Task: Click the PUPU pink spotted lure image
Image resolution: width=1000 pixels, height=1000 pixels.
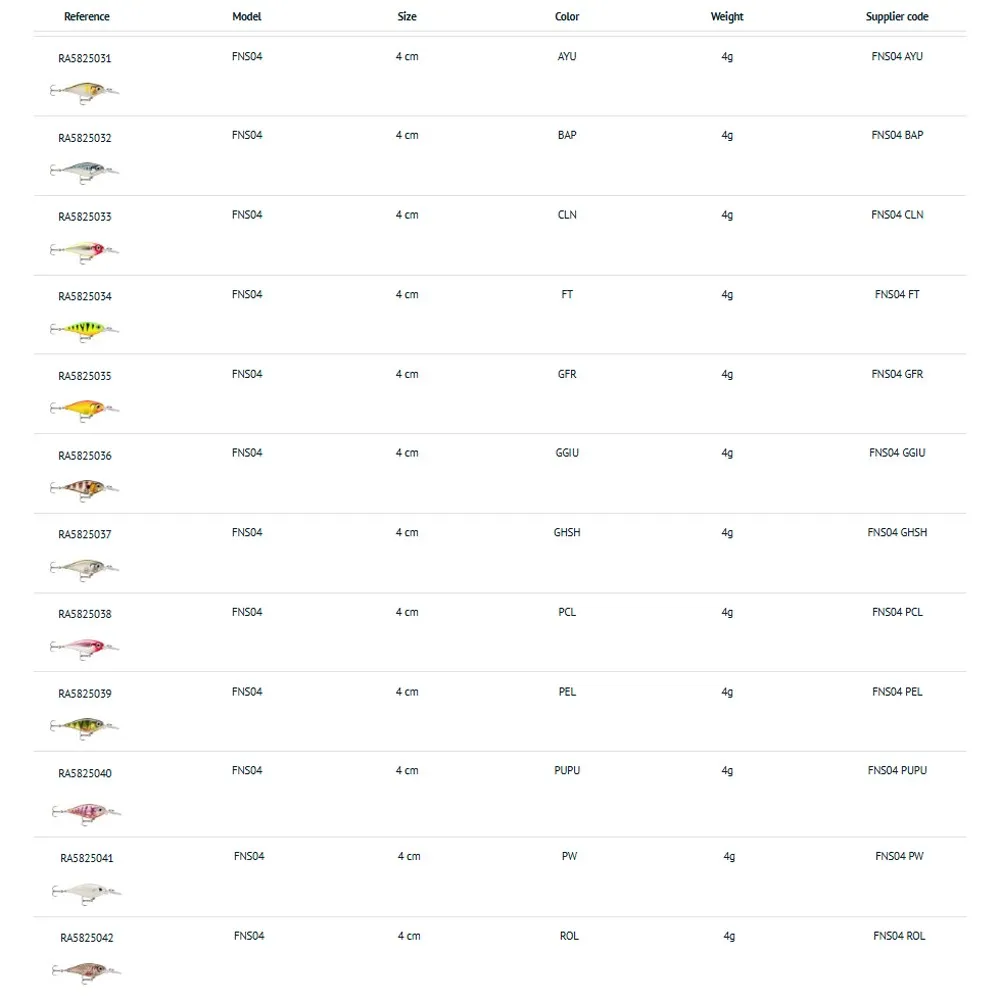Action: [86, 813]
